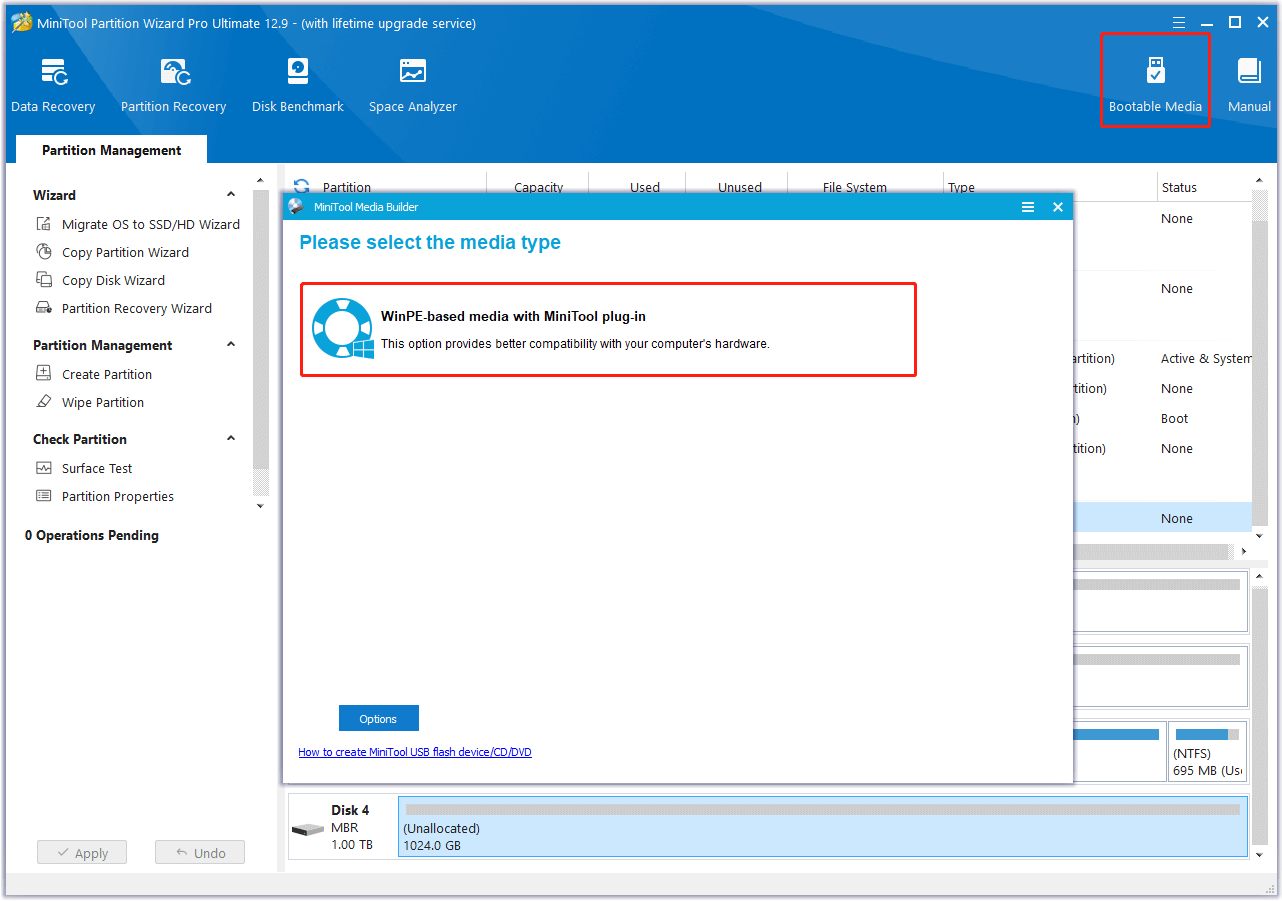Collapse the Partition Management section chevron
The width and height of the screenshot is (1282, 901).
coord(231,345)
